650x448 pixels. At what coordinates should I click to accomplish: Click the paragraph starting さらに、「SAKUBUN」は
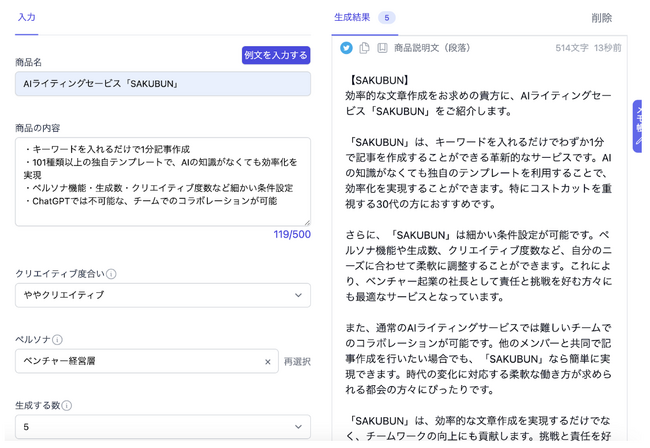478,266
